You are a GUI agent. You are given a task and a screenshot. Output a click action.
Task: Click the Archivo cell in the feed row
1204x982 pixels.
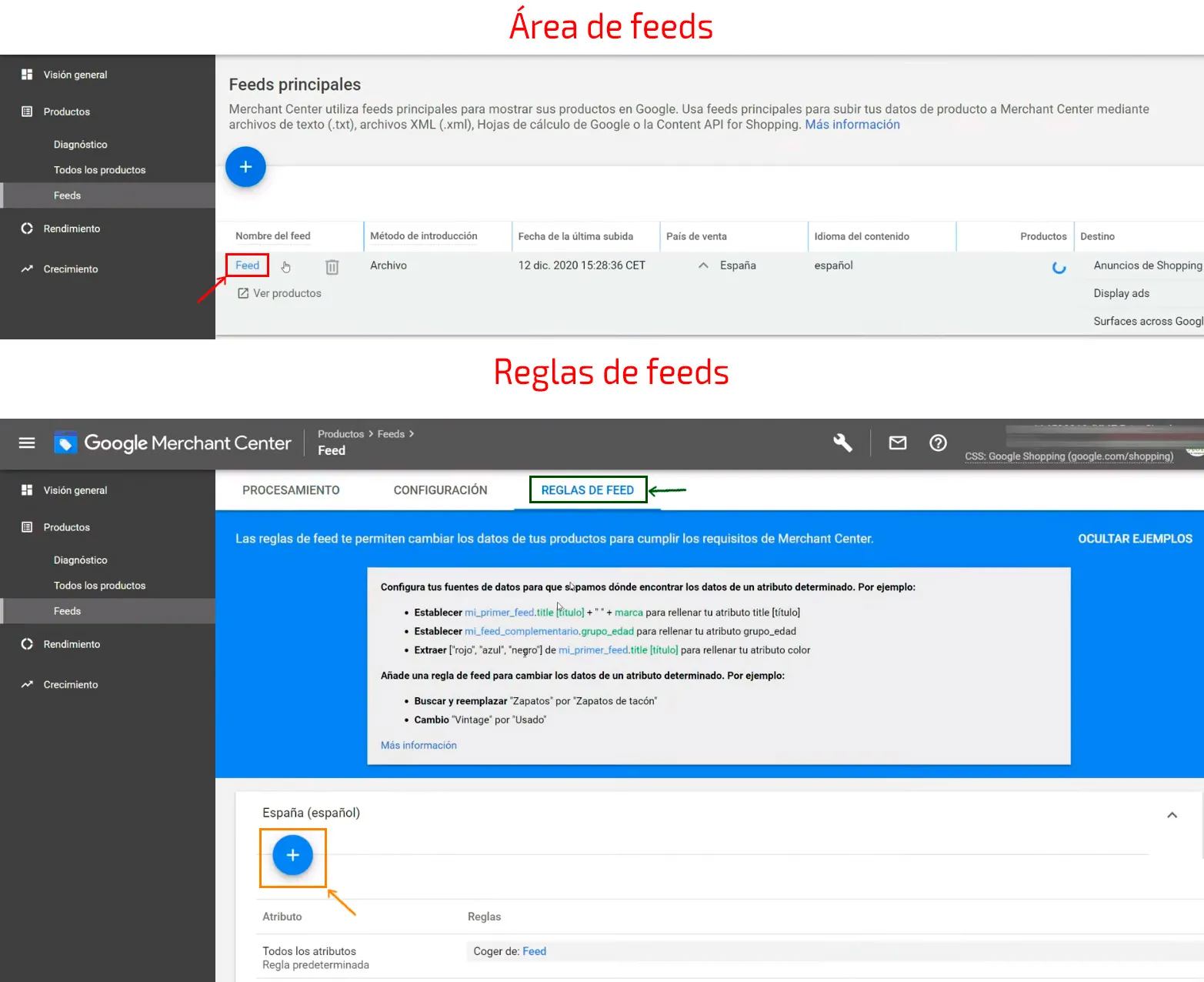tap(389, 266)
